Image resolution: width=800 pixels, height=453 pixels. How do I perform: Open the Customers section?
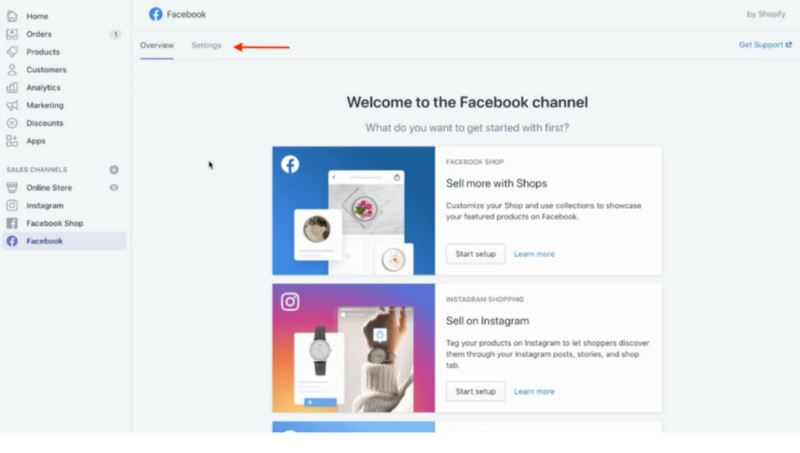click(46, 70)
